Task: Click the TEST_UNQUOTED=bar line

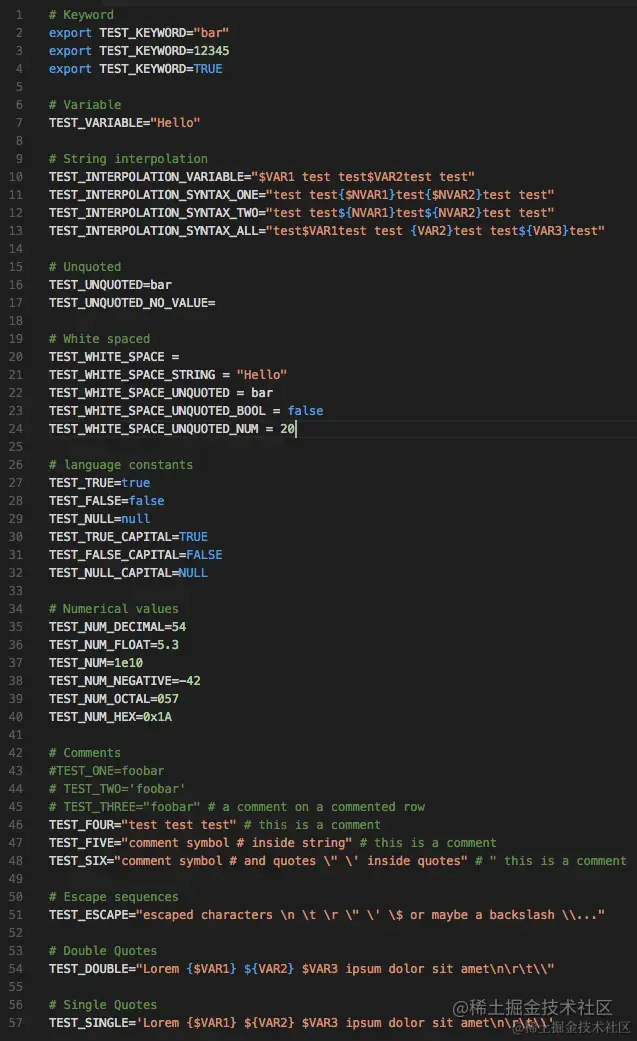Action: (110, 284)
